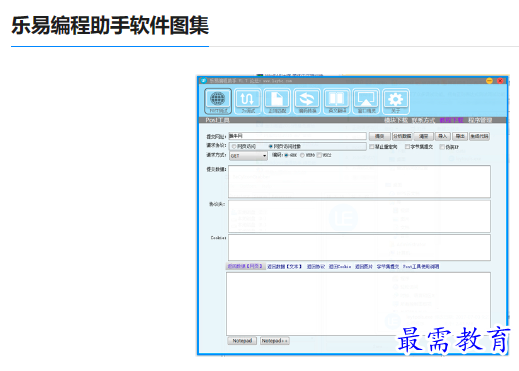The height and width of the screenshot is (371, 519).
Task: Open the About gear icon
Action: 396,101
